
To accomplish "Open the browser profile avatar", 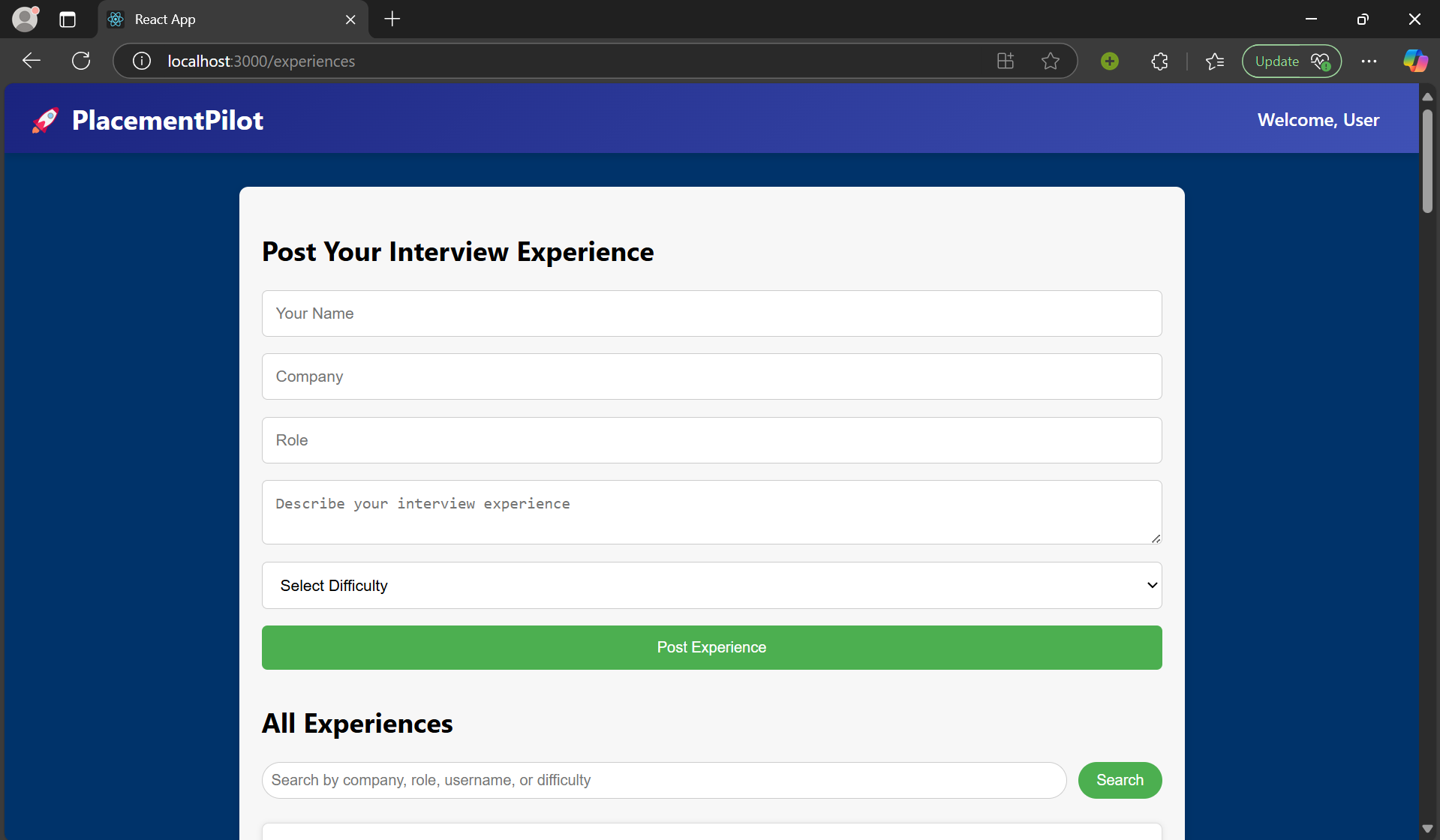I will click(x=26, y=19).
